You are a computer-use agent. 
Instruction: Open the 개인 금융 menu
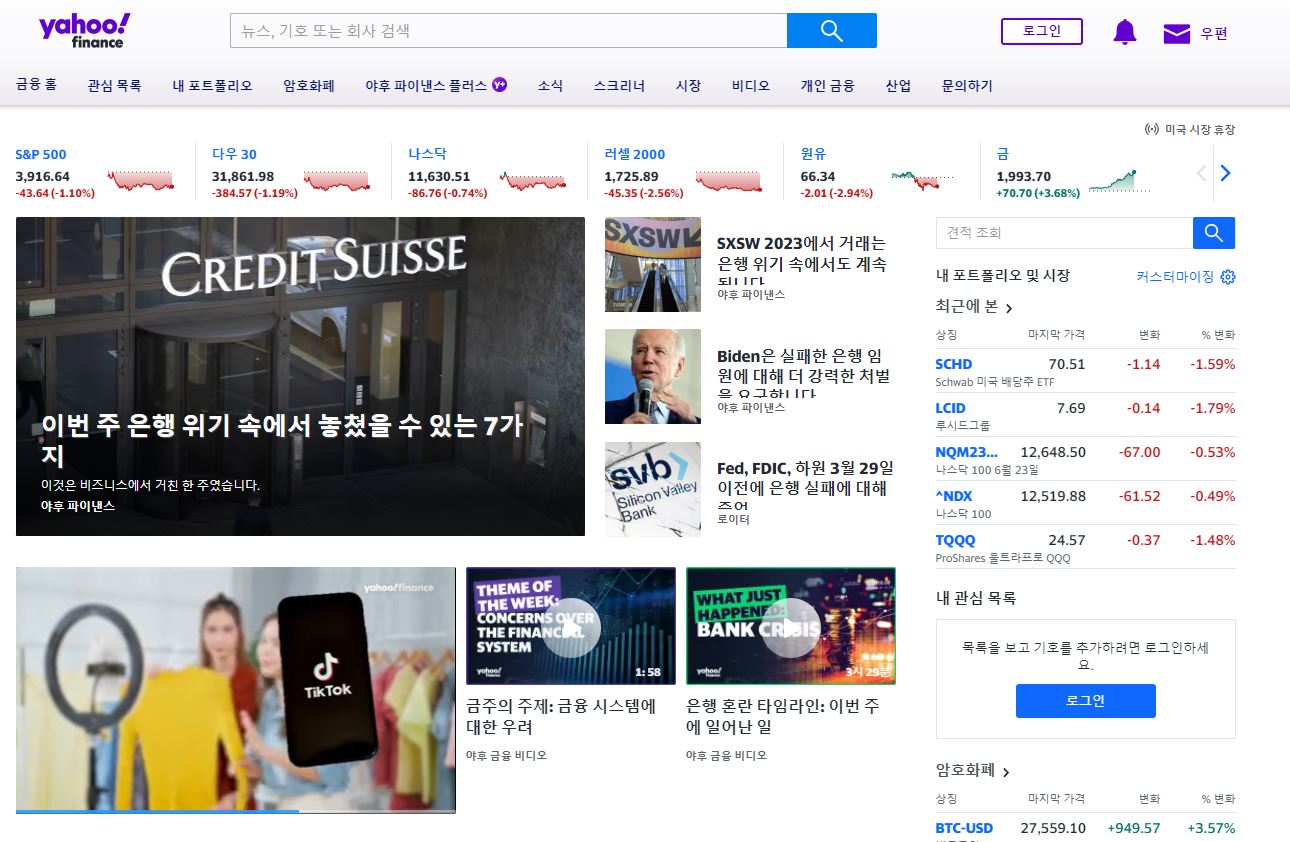[x=827, y=86]
